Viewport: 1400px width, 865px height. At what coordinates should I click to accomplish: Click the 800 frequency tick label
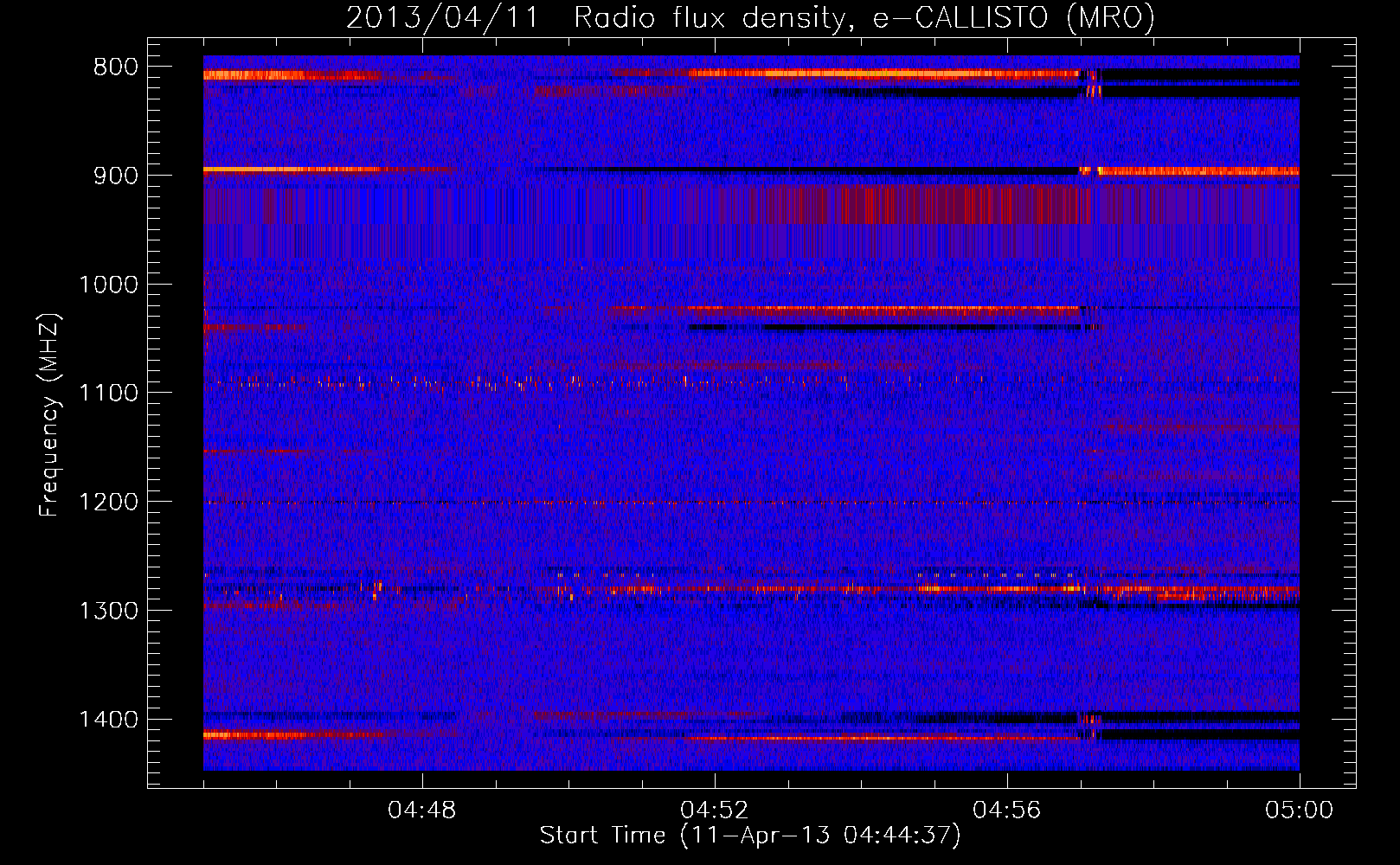[116, 67]
